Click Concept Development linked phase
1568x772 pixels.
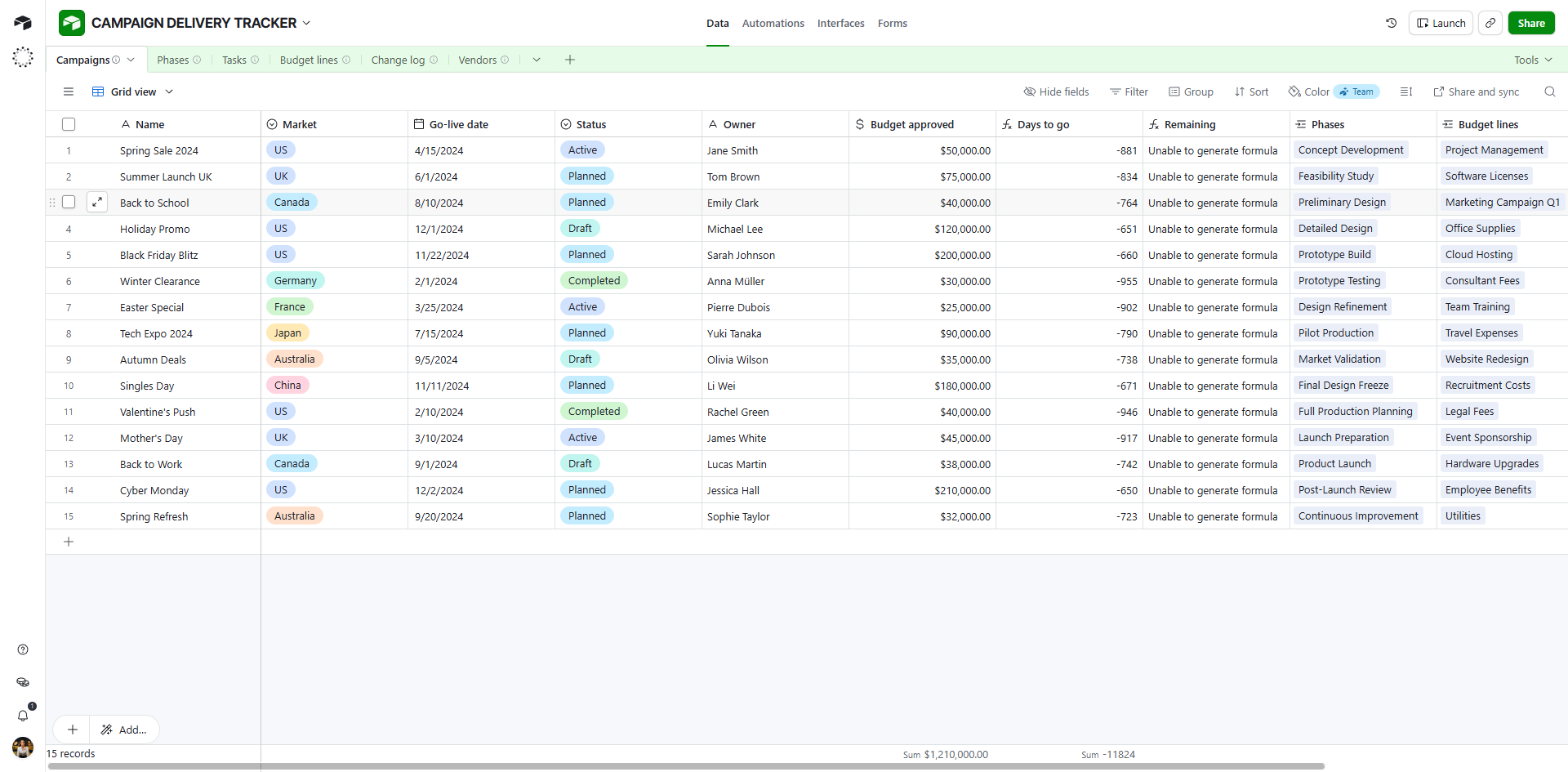[1351, 149]
